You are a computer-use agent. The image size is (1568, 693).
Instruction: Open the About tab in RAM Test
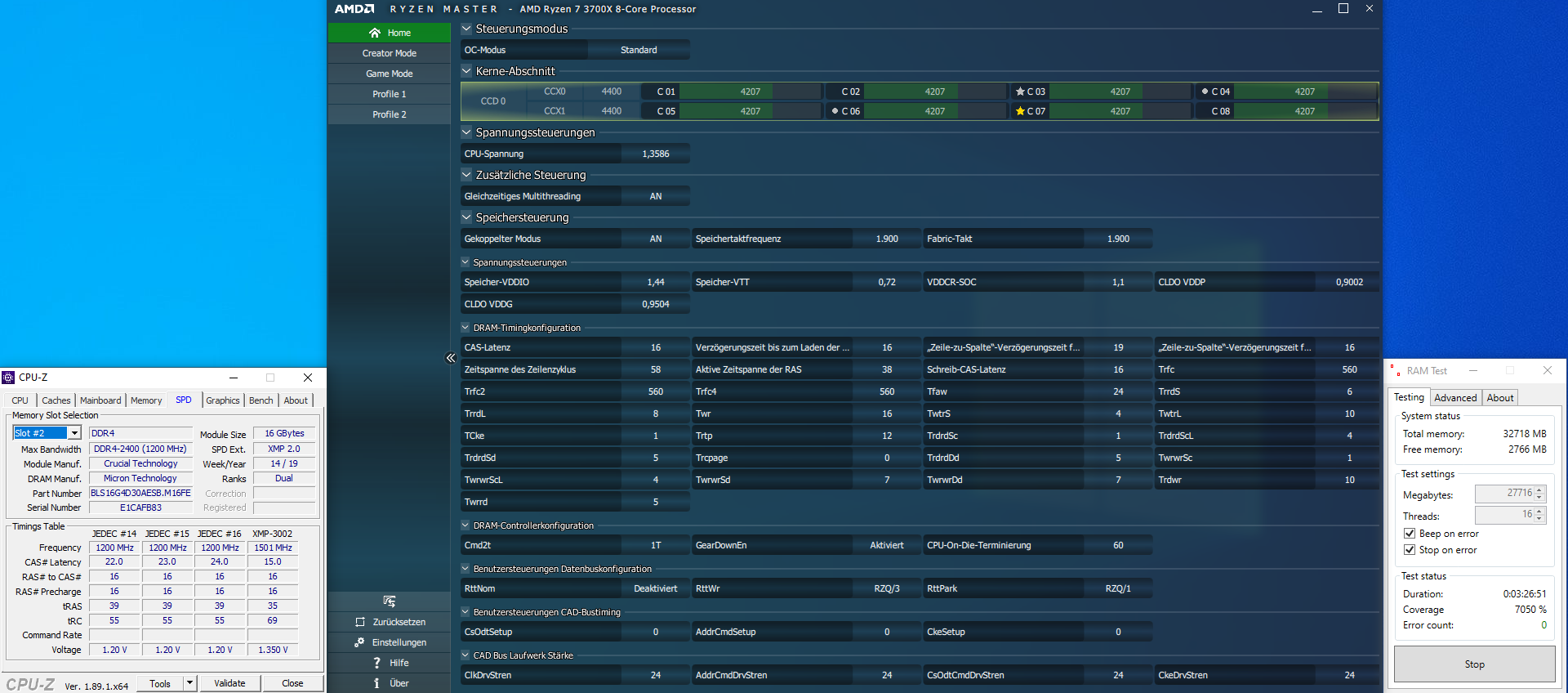coord(1500,398)
